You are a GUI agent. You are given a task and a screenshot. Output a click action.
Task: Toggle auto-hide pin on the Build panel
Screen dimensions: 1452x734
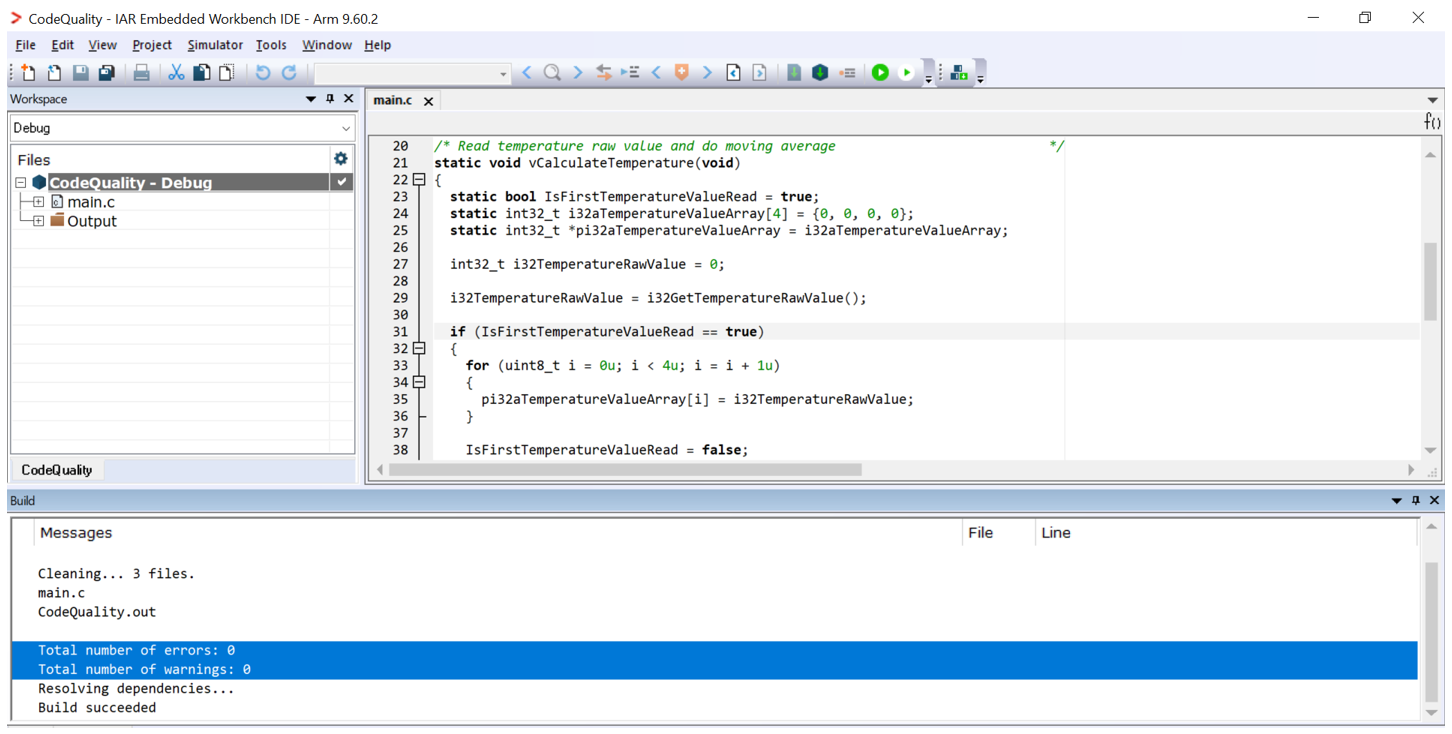click(1414, 500)
